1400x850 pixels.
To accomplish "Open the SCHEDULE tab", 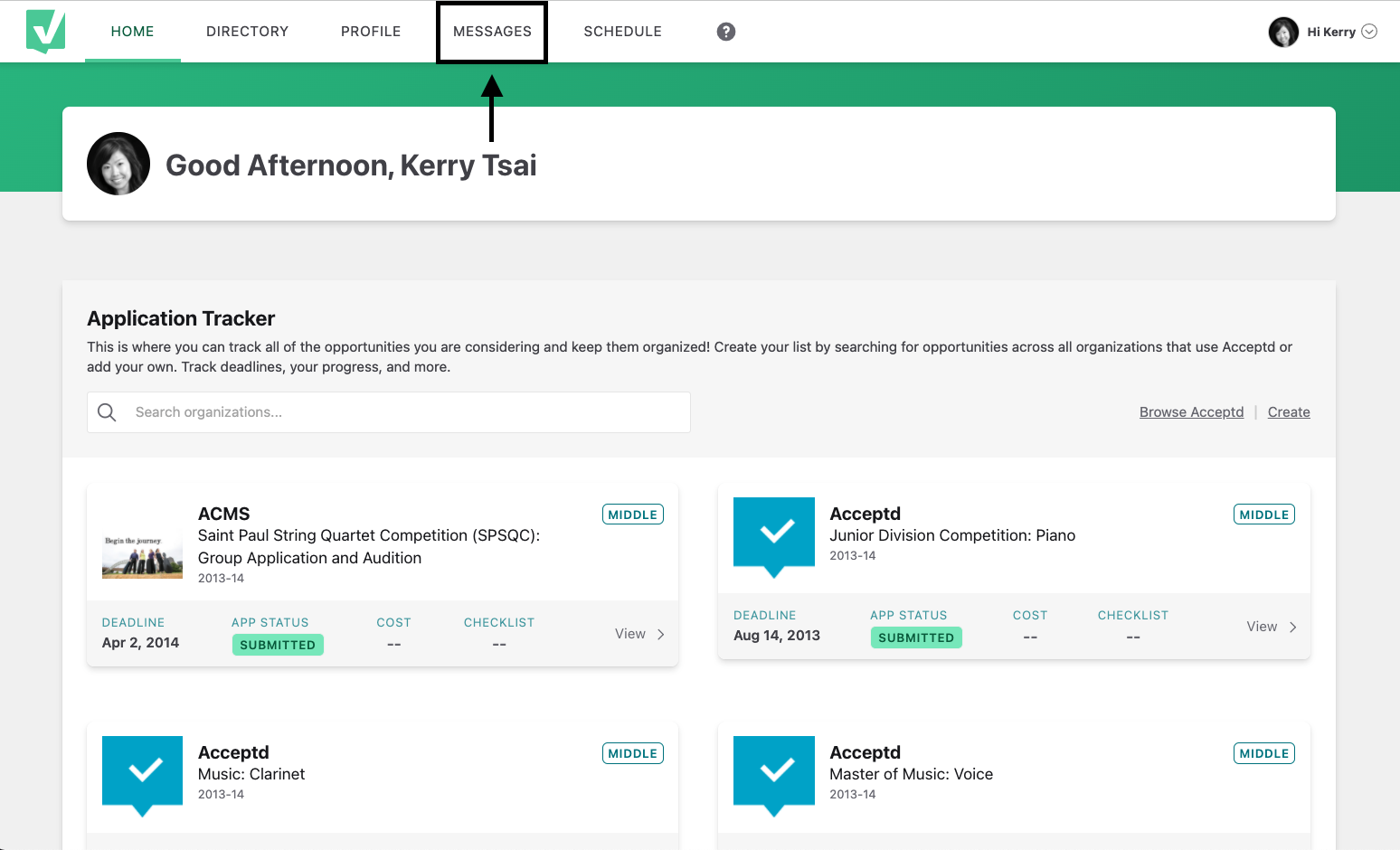I will (623, 32).
